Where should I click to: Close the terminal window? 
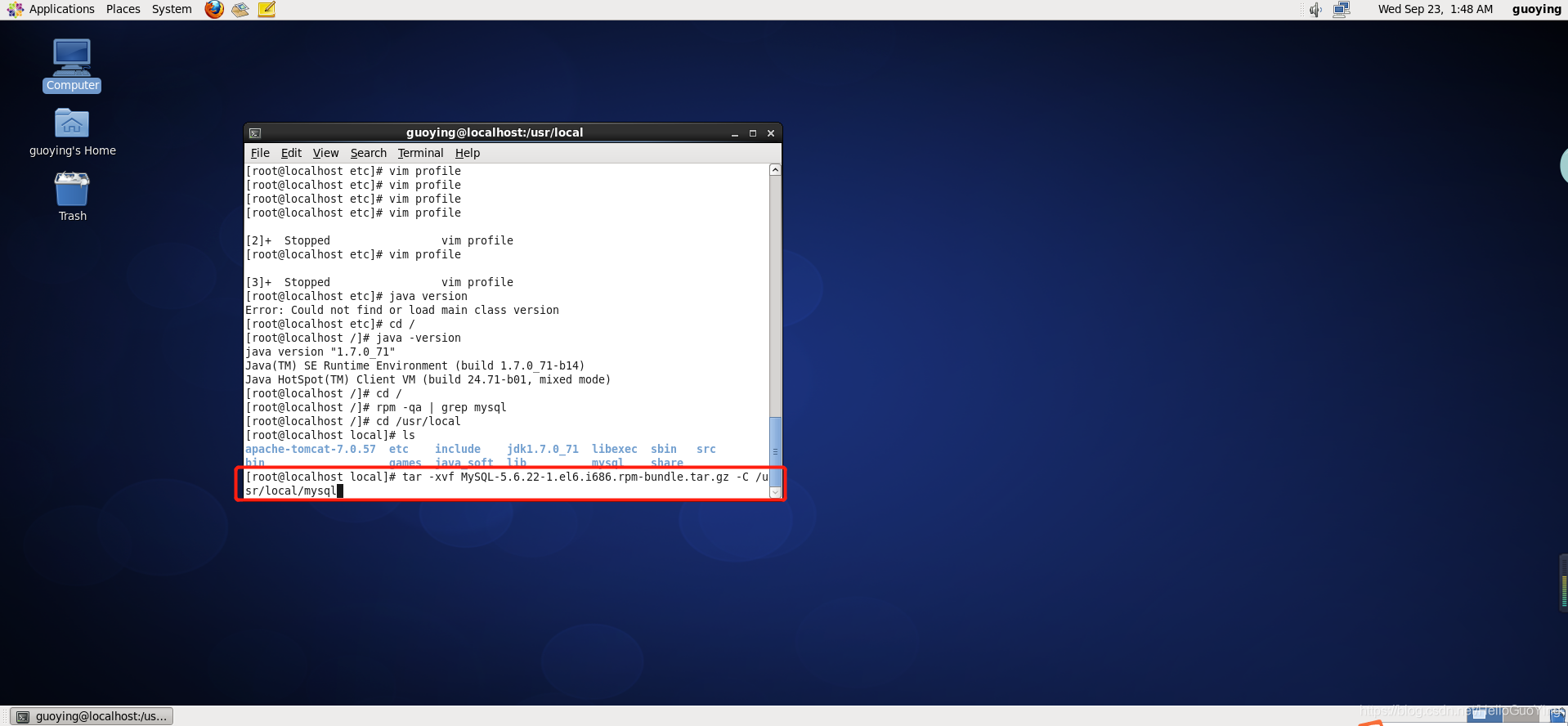(x=771, y=133)
